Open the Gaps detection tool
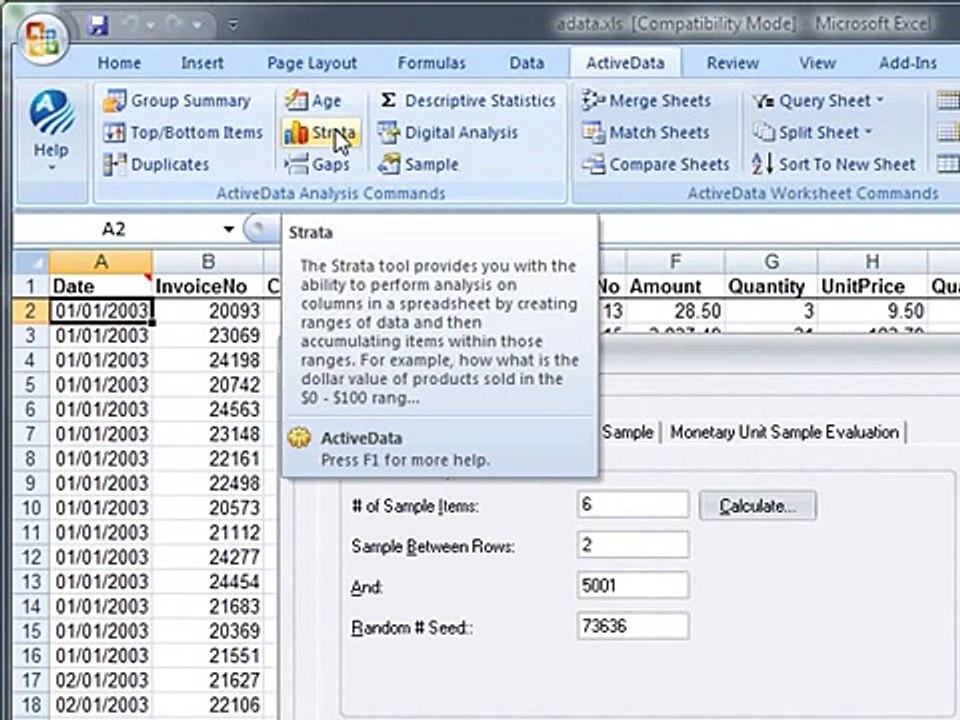 (317, 164)
